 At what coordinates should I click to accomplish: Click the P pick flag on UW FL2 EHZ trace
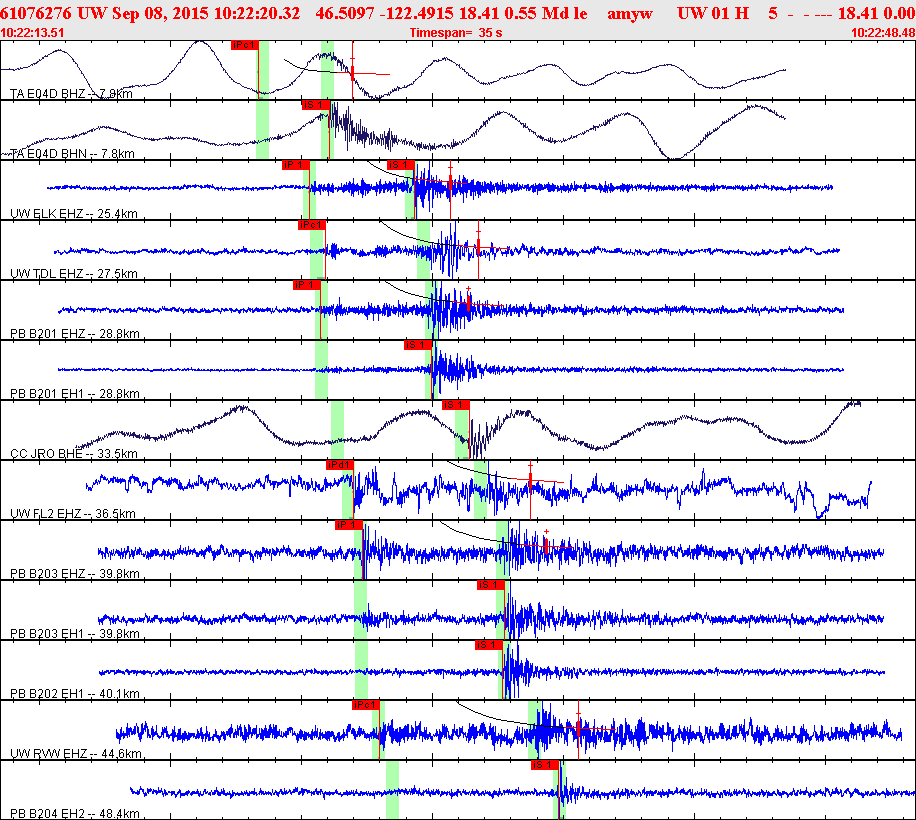pos(340,465)
